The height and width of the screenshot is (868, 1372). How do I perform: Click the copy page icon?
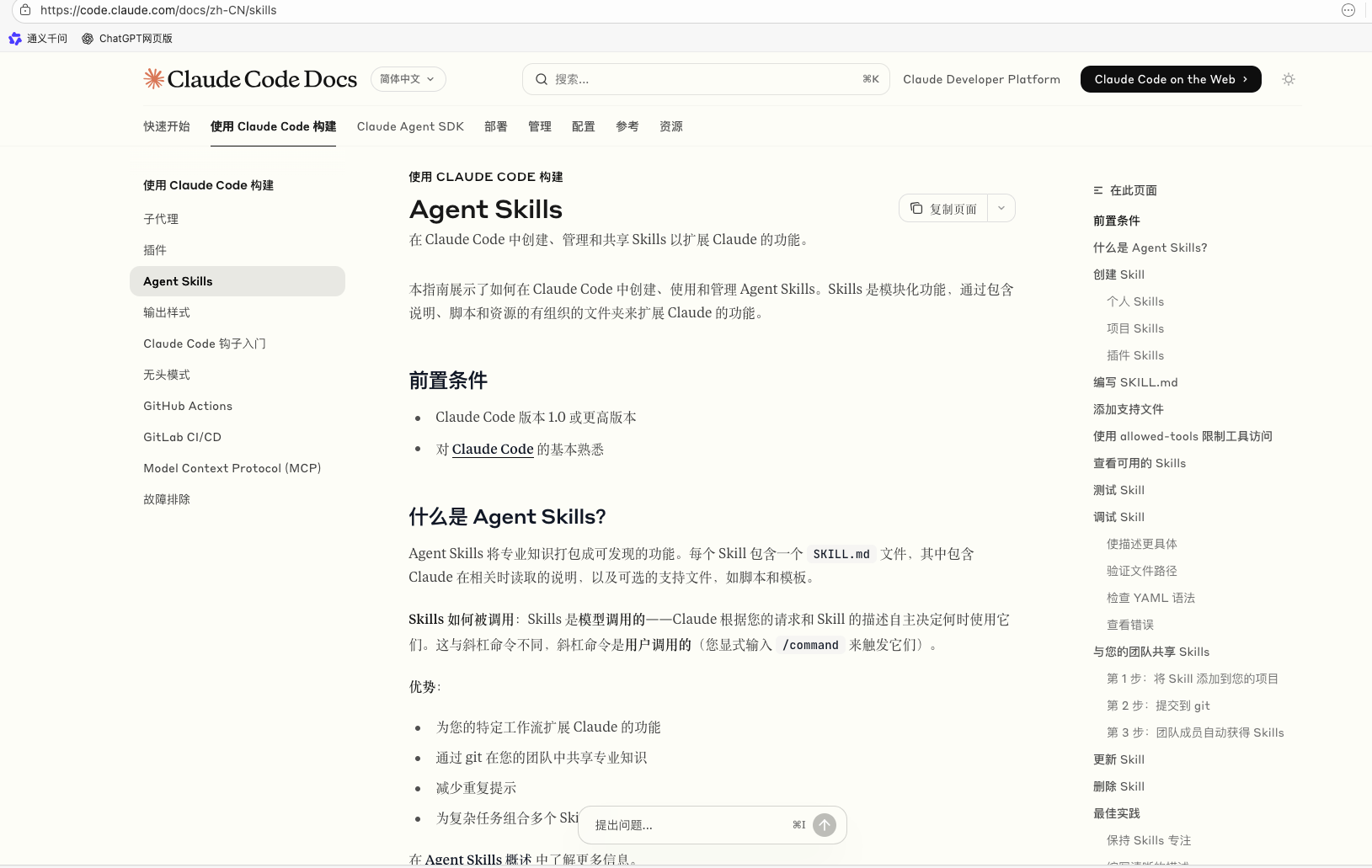pyautogui.click(x=916, y=209)
